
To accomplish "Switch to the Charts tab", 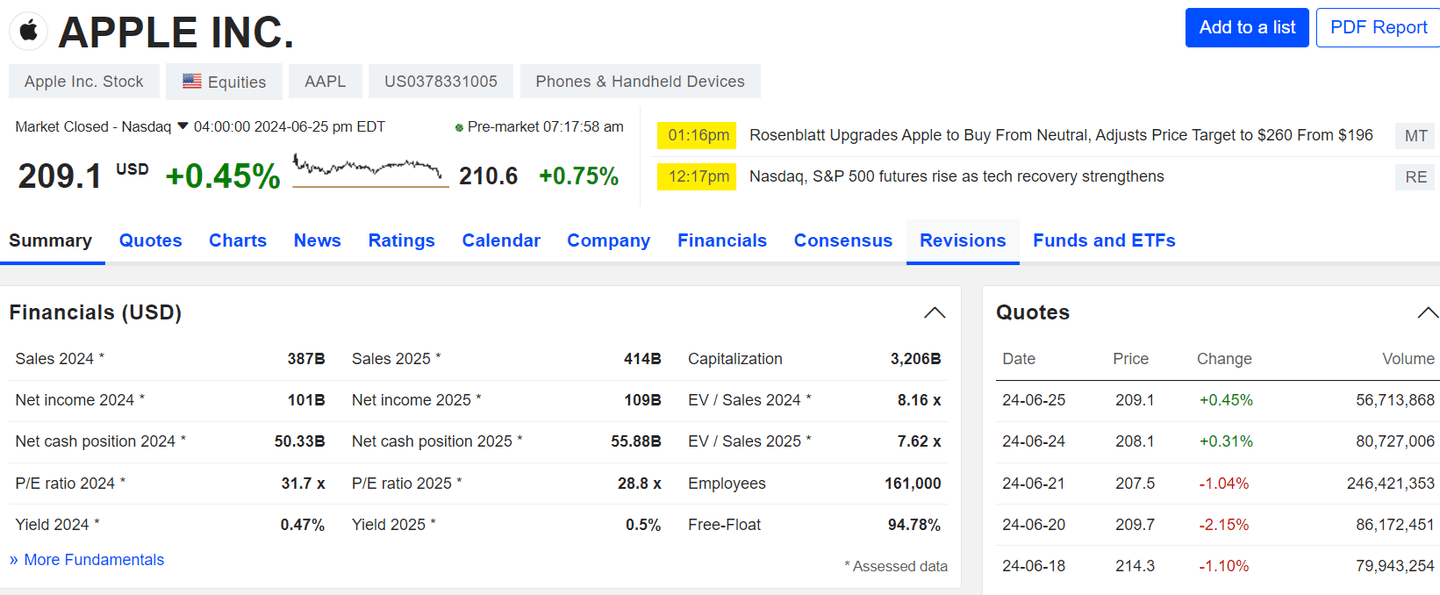I will (237, 240).
